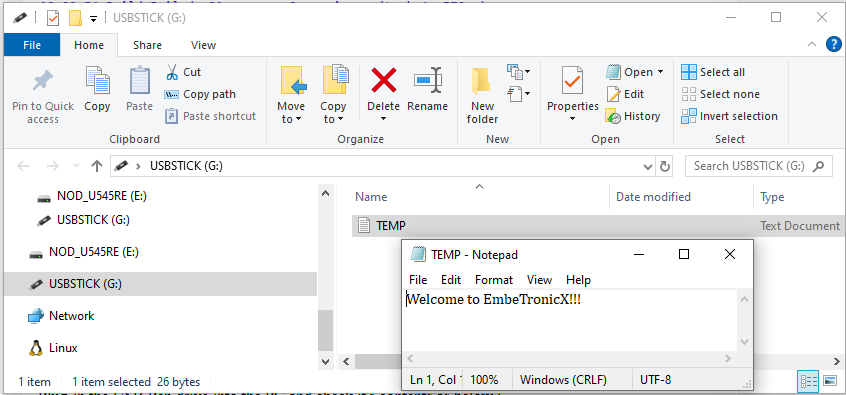Click Notepad vertical scroll down arrow

(744, 342)
